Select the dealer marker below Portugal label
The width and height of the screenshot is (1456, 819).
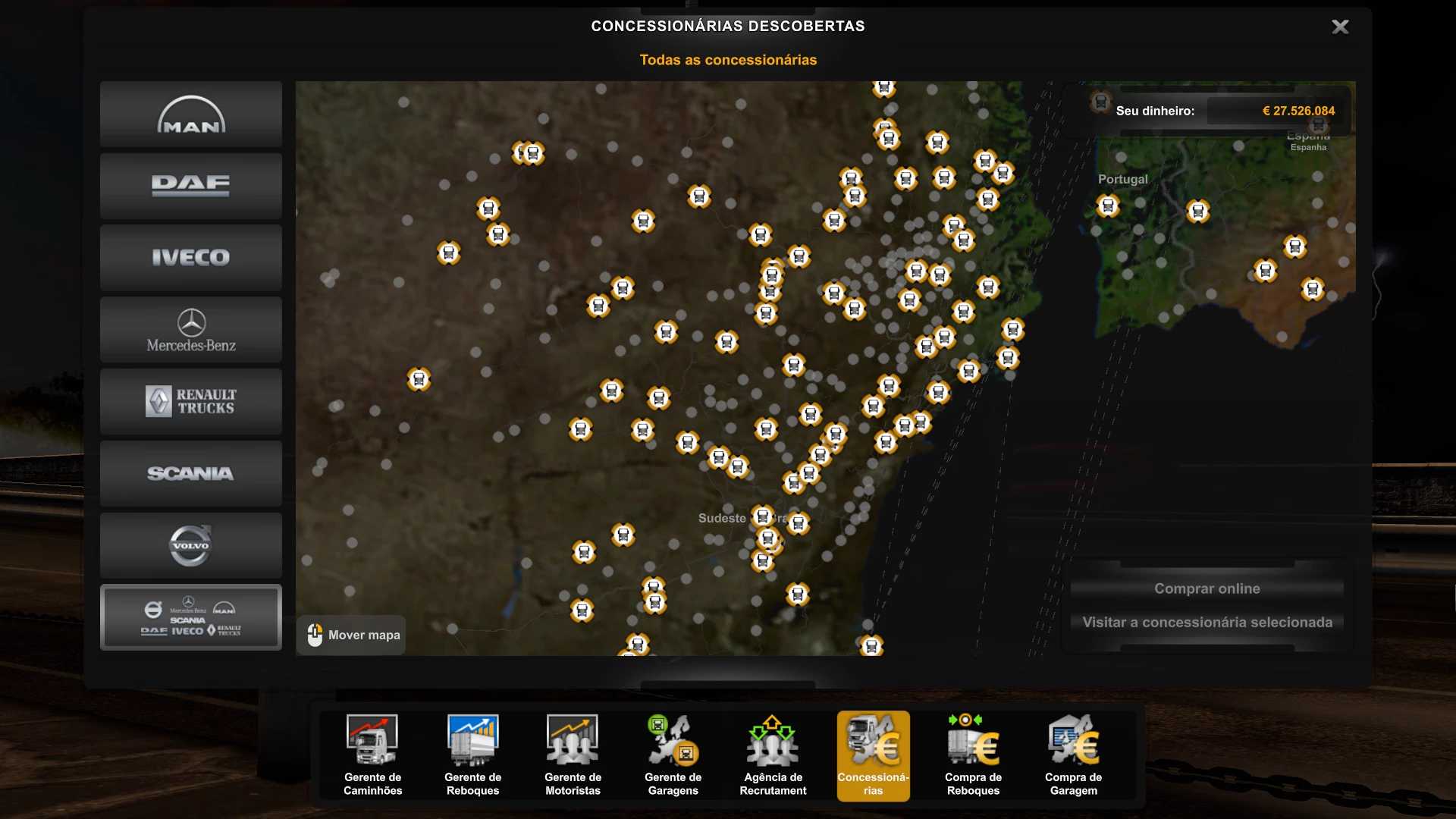pyautogui.click(x=1108, y=206)
